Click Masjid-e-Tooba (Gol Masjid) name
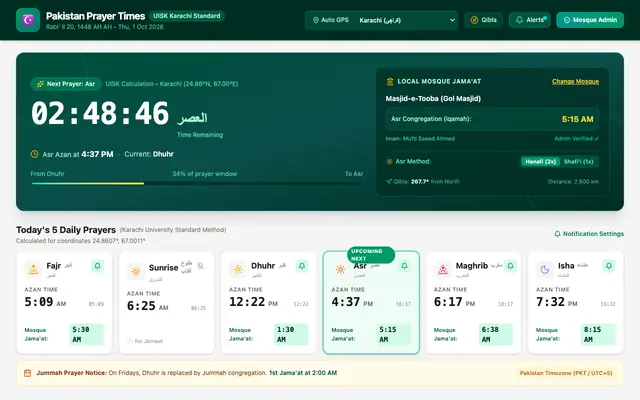This screenshot has height=400, width=640. coord(433,99)
